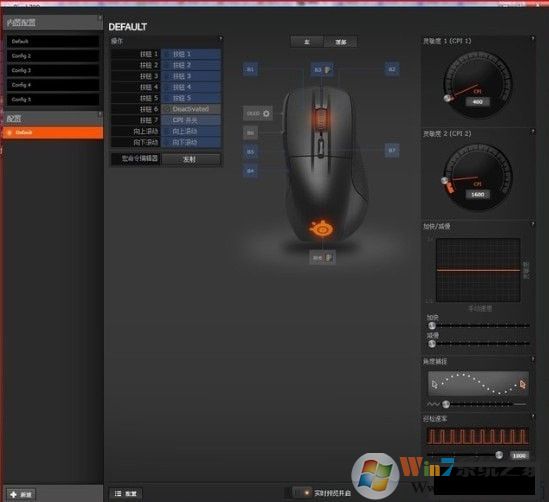Image resolution: width=549 pixels, height=502 pixels.
Task: Select the Config 5 onboard slot
Action: coord(53,99)
